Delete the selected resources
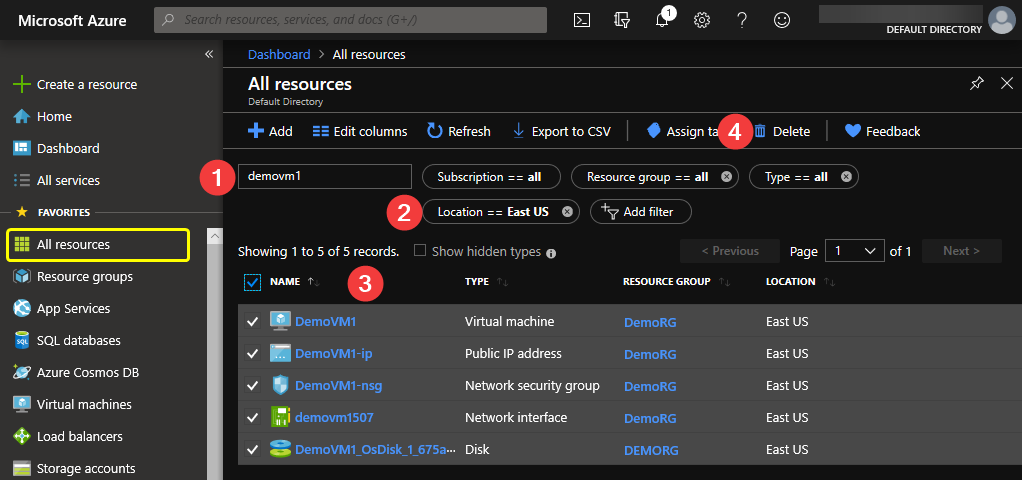This screenshot has height=480, width=1022. tap(782, 131)
